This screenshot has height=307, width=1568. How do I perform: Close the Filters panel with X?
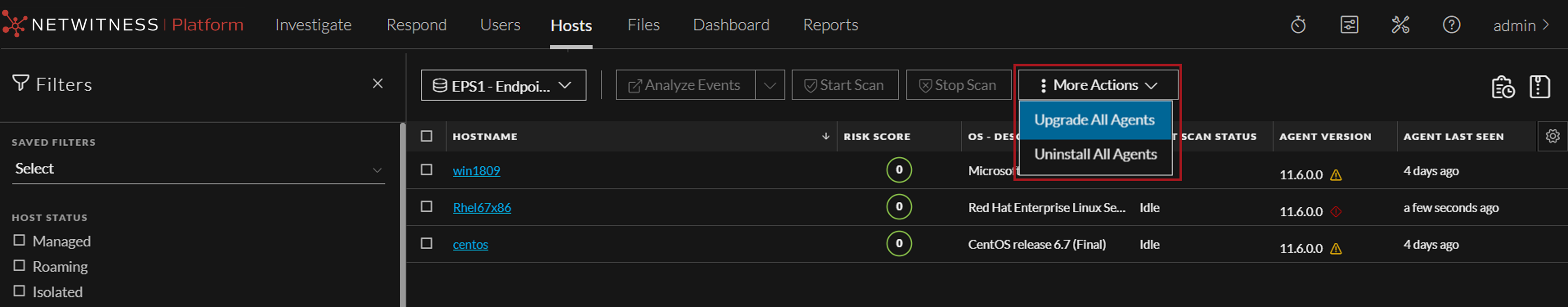(x=377, y=84)
